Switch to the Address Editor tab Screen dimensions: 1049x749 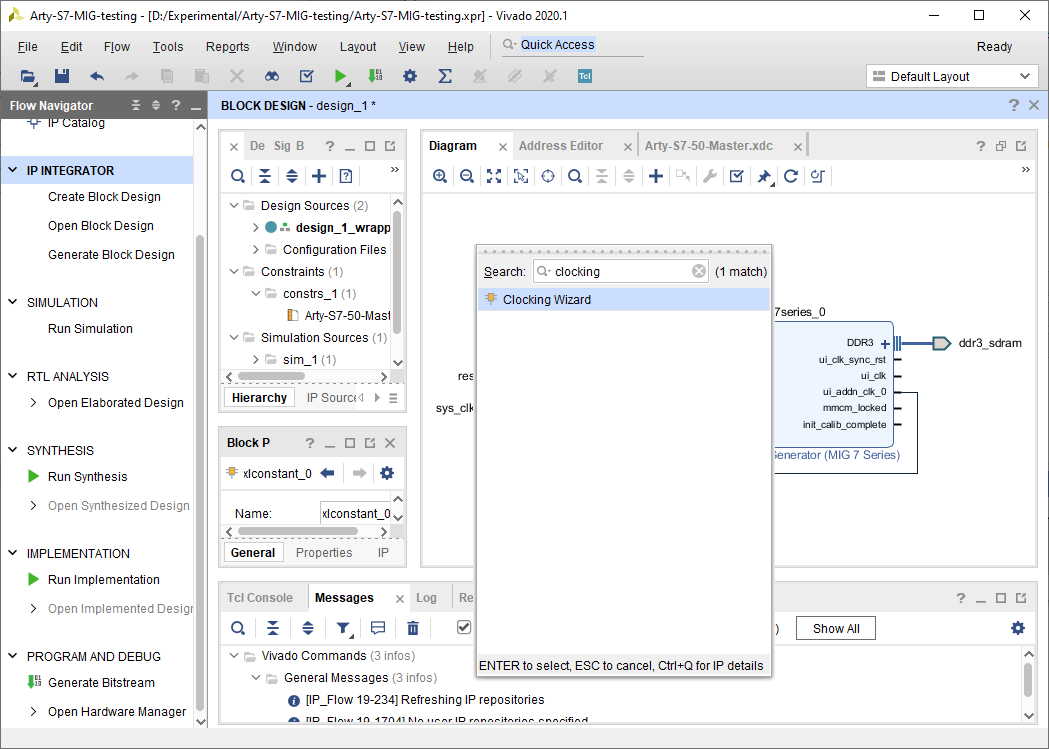561,146
